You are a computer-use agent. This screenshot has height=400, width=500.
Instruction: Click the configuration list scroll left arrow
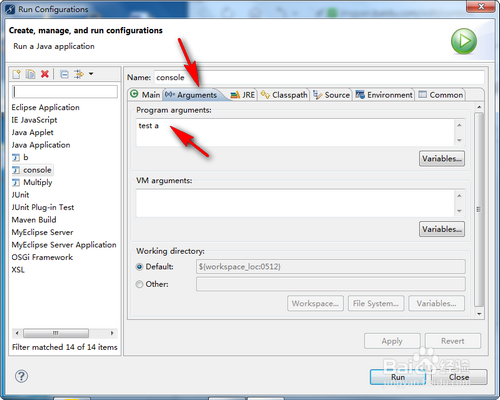17,333
